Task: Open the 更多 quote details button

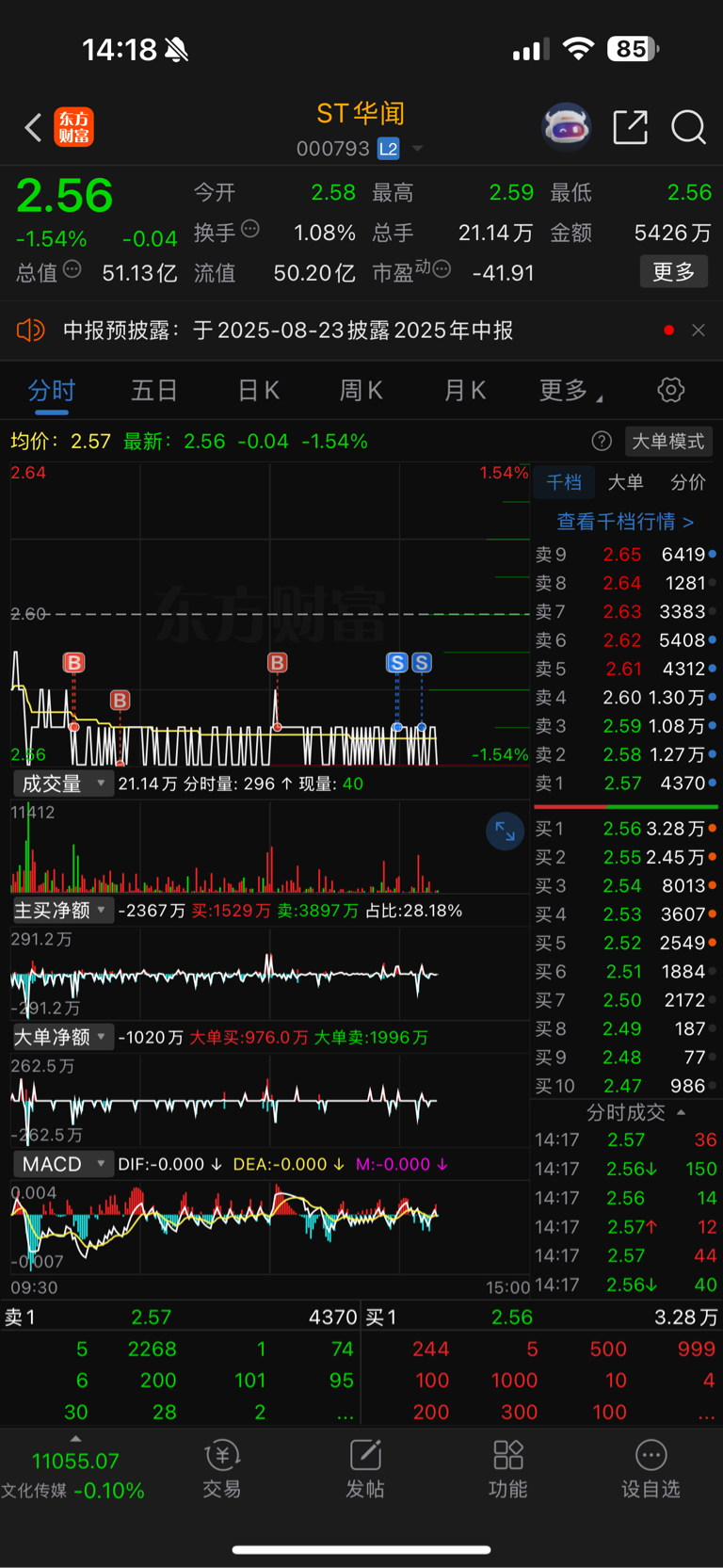Action: click(x=673, y=272)
